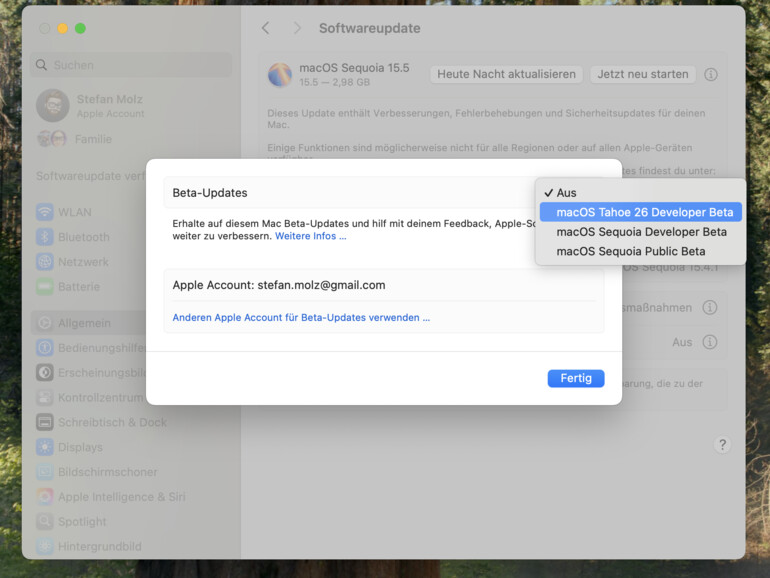Click info icon beside smaßnahmen row
Image resolution: width=770 pixels, height=578 pixels.
coord(710,308)
